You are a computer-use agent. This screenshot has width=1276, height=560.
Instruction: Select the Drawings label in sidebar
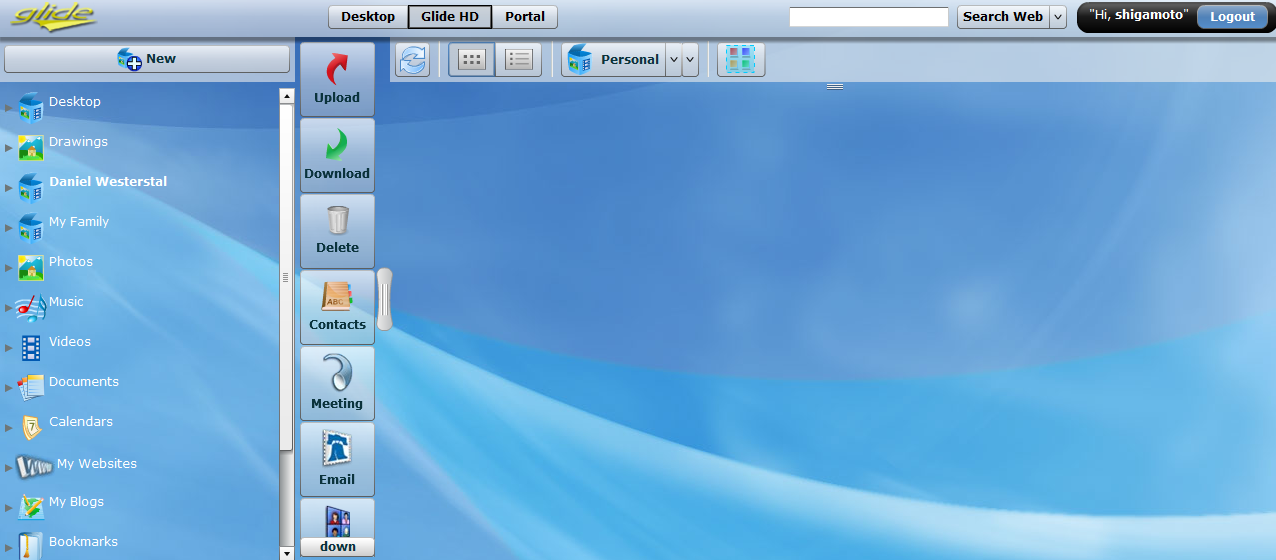pyautogui.click(x=78, y=142)
